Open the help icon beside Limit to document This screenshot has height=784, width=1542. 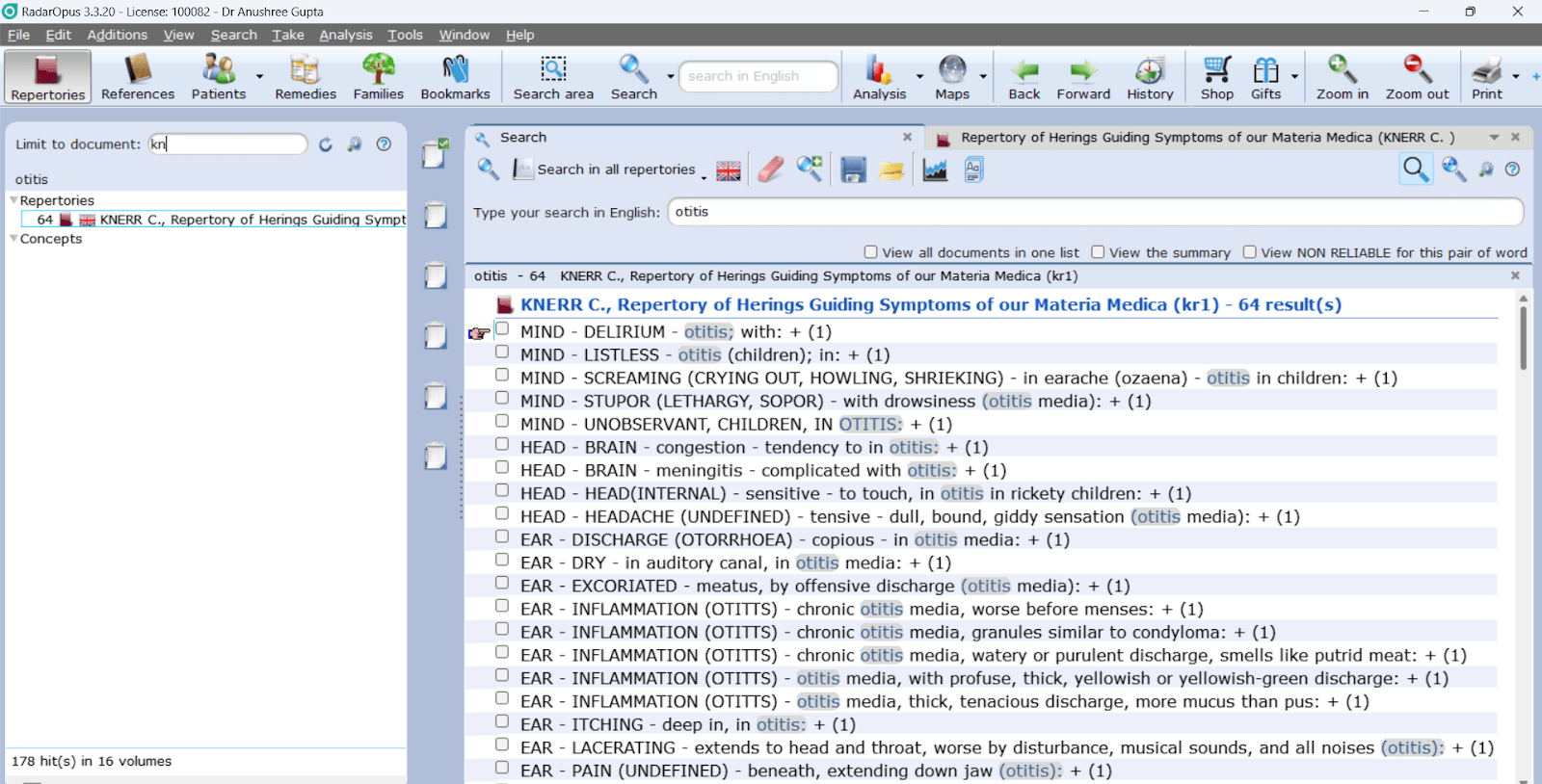(384, 144)
